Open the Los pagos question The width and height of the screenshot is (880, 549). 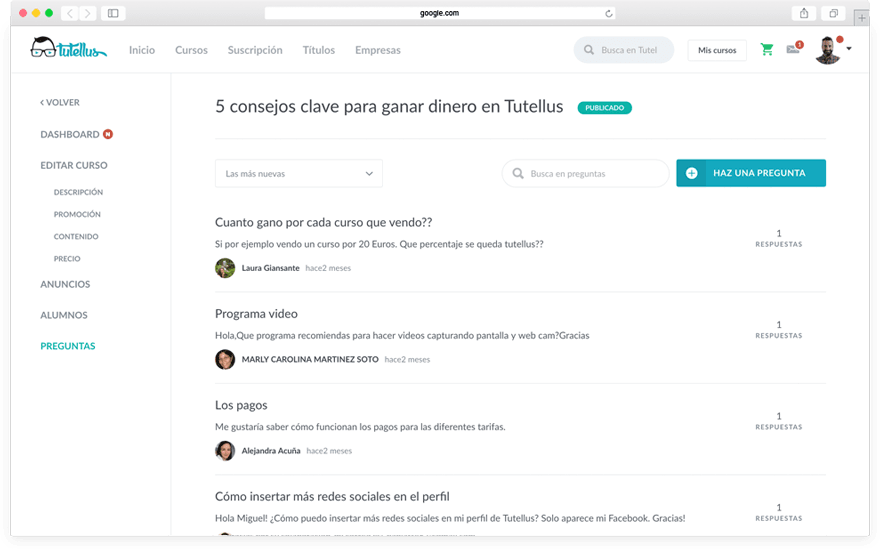point(241,405)
